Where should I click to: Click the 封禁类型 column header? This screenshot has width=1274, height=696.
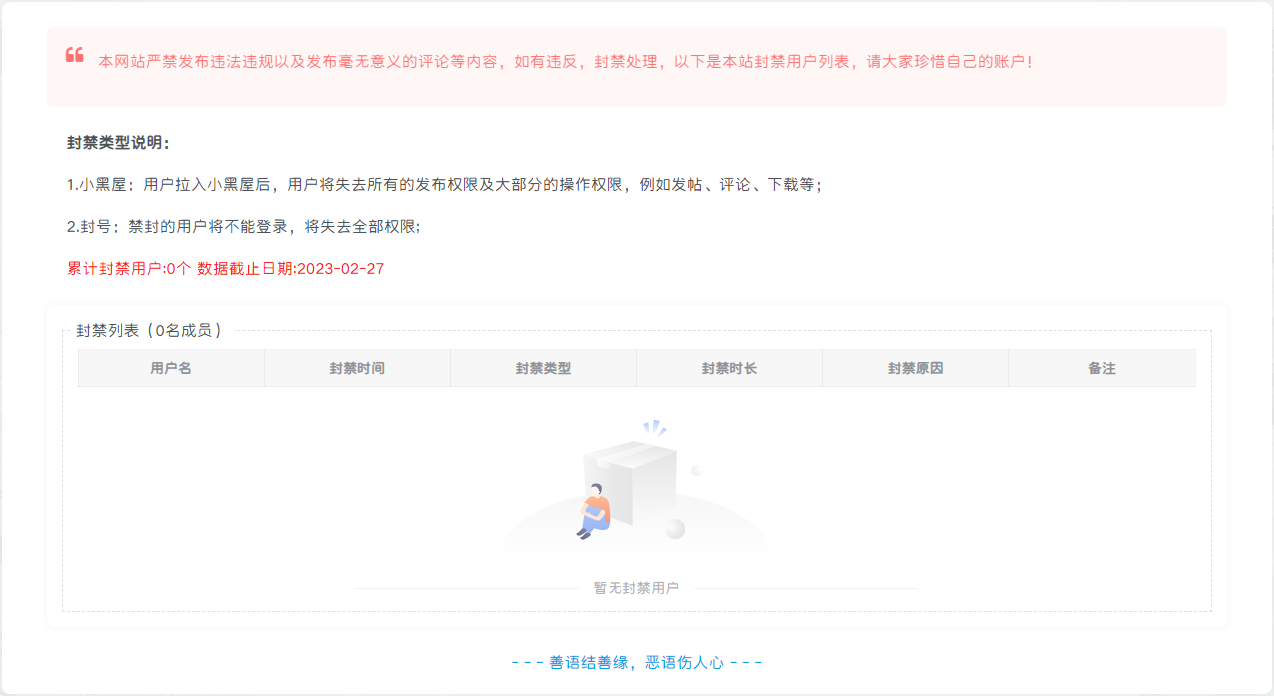(x=543, y=368)
